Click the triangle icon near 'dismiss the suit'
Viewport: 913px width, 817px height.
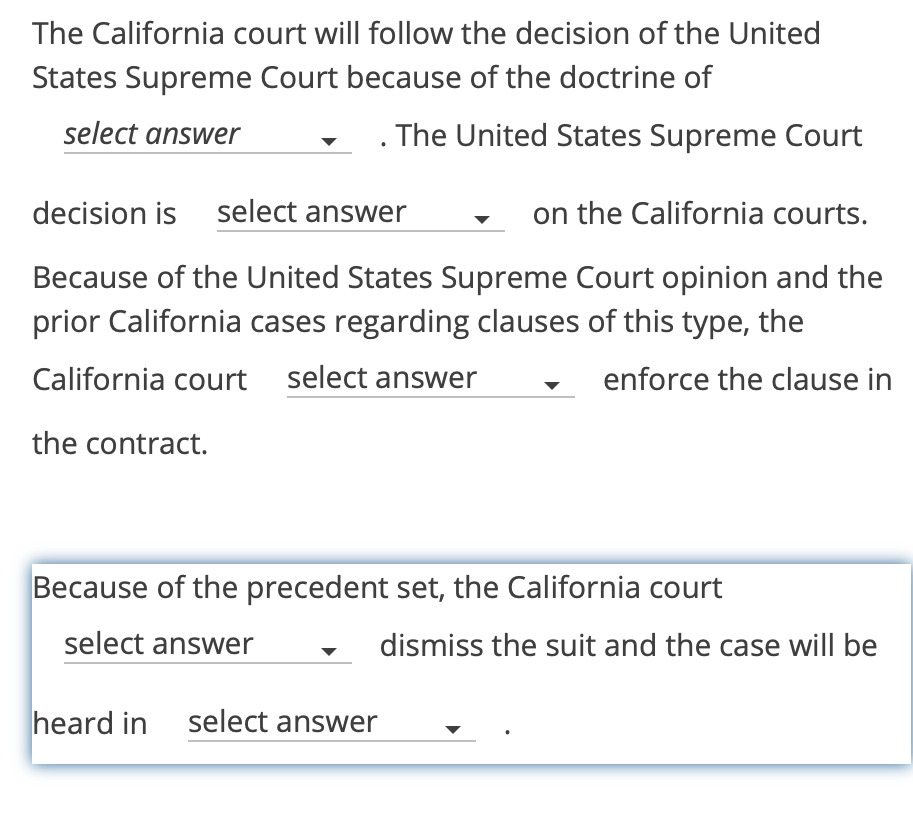(x=330, y=649)
